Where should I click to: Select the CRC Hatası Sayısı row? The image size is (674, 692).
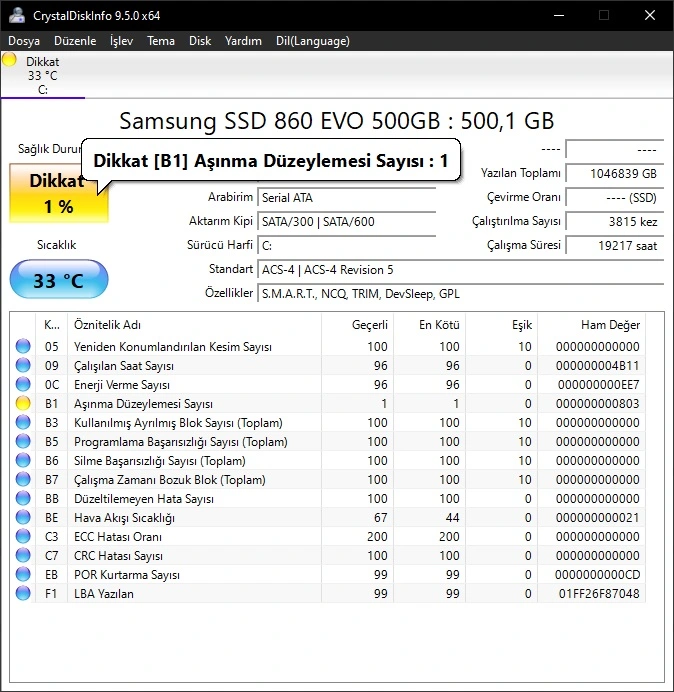tap(329, 555)
